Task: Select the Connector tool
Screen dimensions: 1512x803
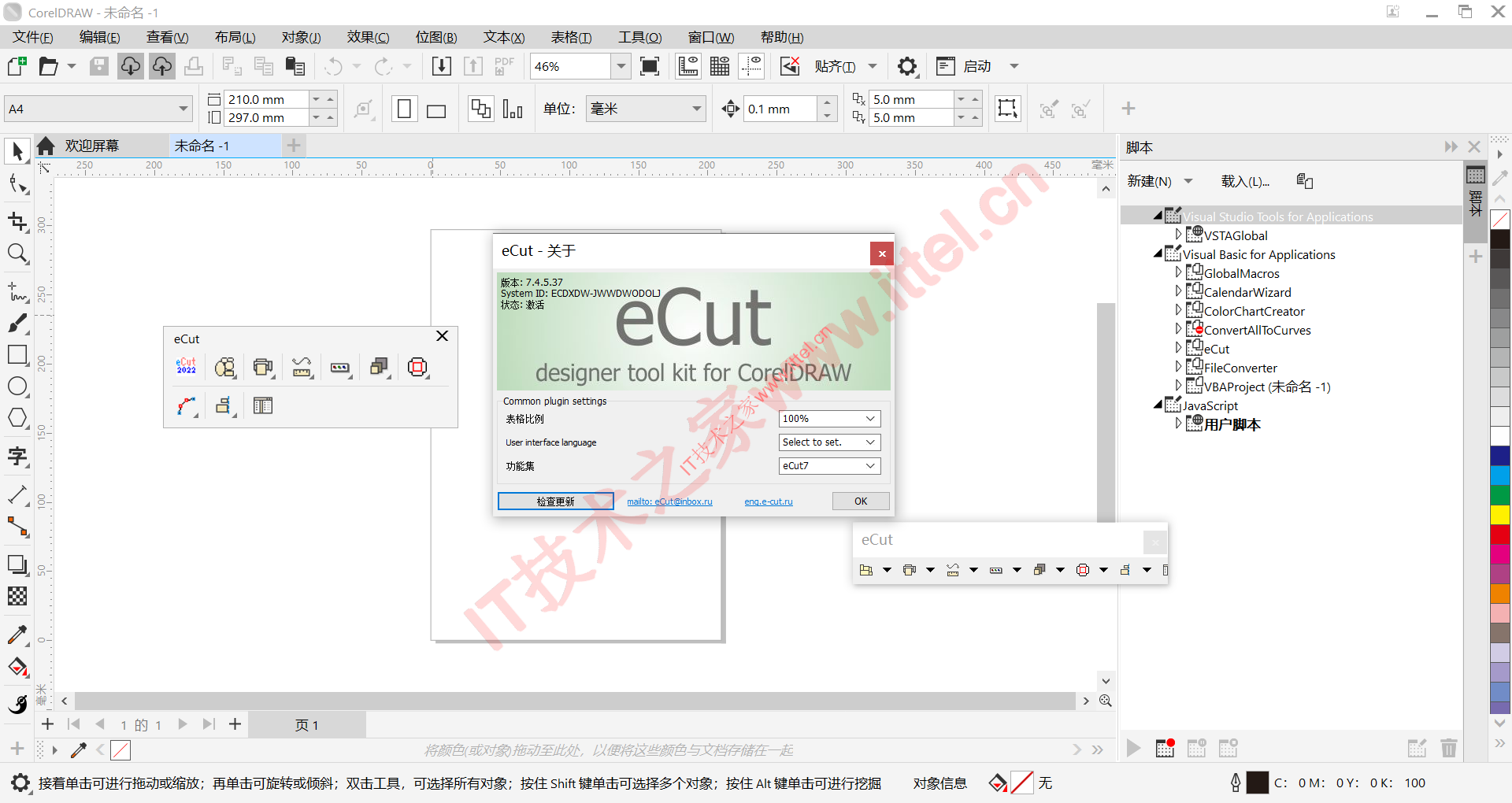Action: click(x=17, y=527)
